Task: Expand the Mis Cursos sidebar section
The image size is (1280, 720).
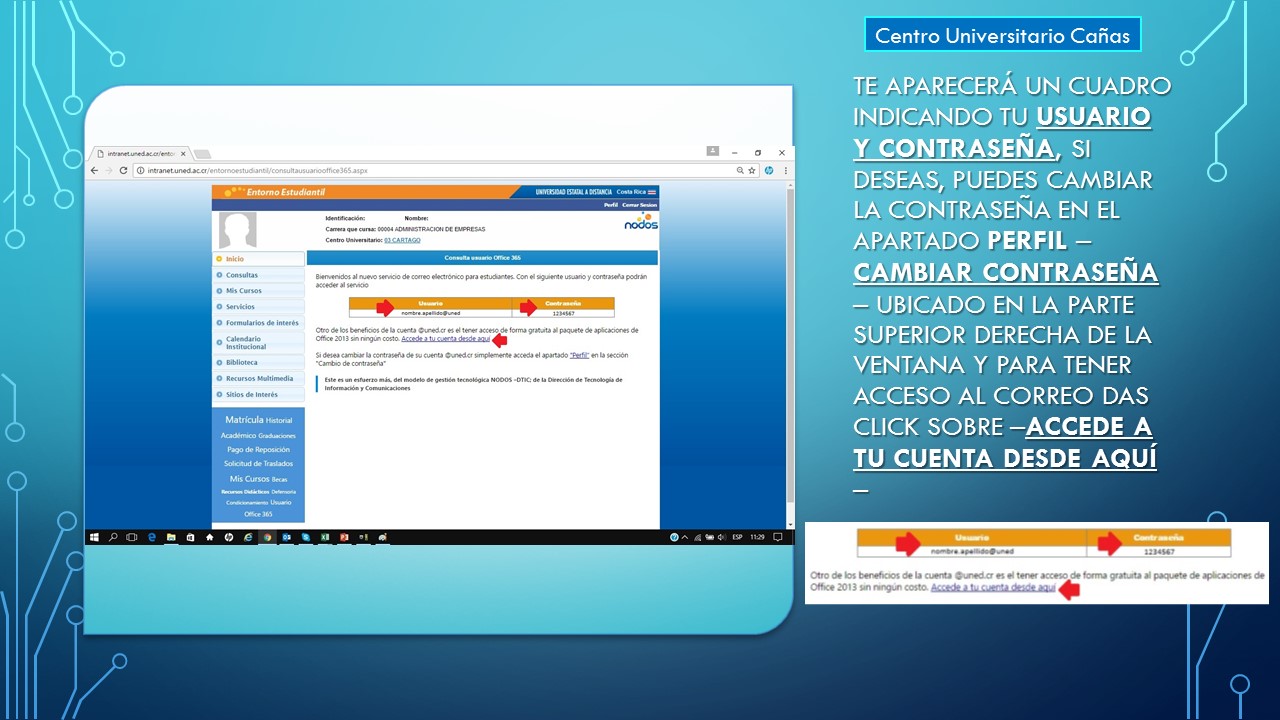Action: 243,291
